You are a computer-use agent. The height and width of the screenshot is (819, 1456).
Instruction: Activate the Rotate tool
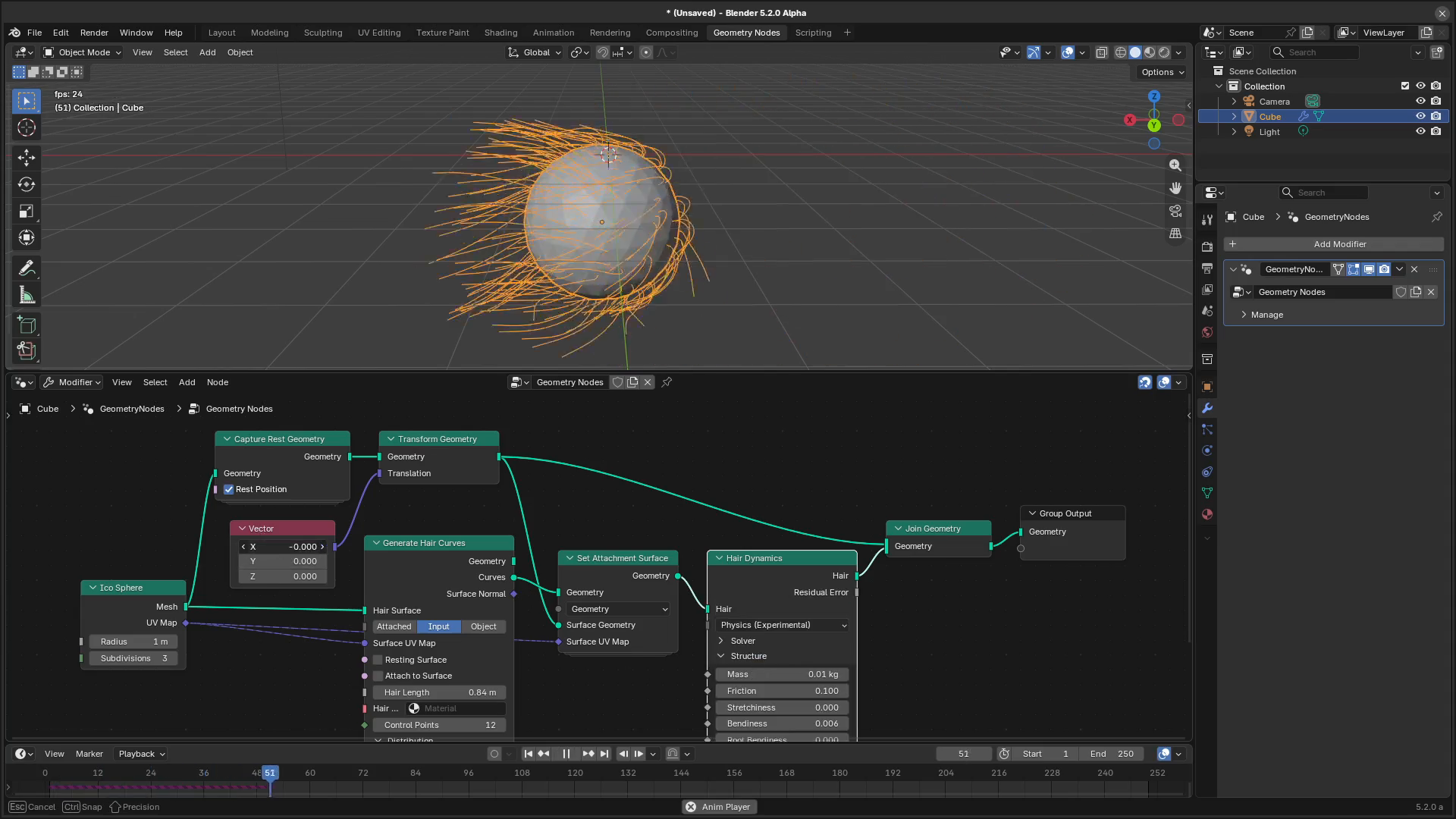coord(27,184)
